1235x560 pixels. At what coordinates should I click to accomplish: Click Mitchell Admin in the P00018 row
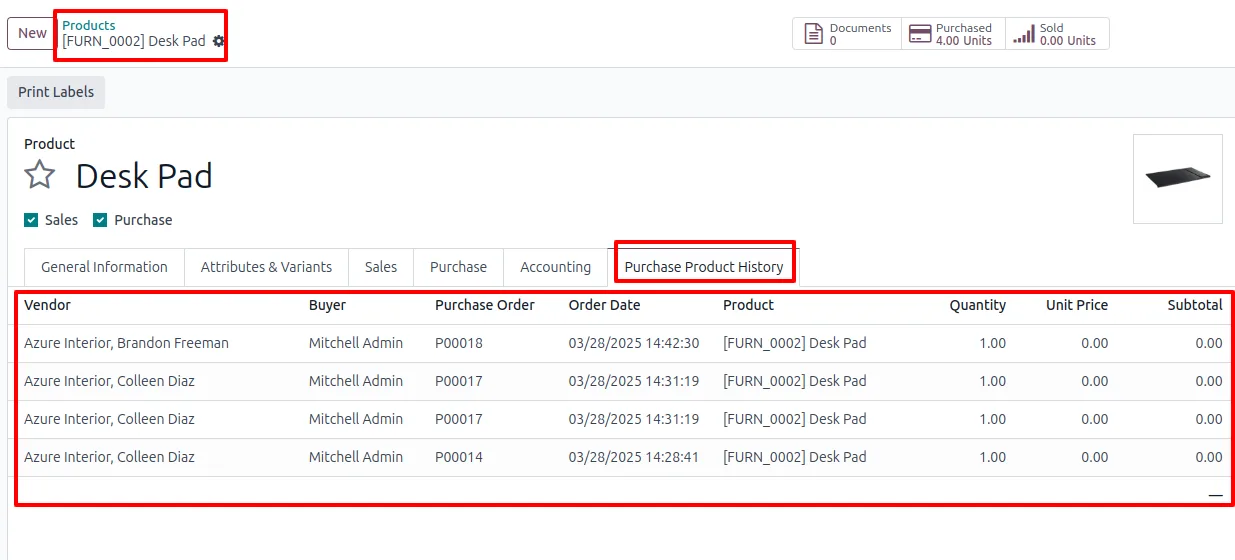(x=356, y=343)
